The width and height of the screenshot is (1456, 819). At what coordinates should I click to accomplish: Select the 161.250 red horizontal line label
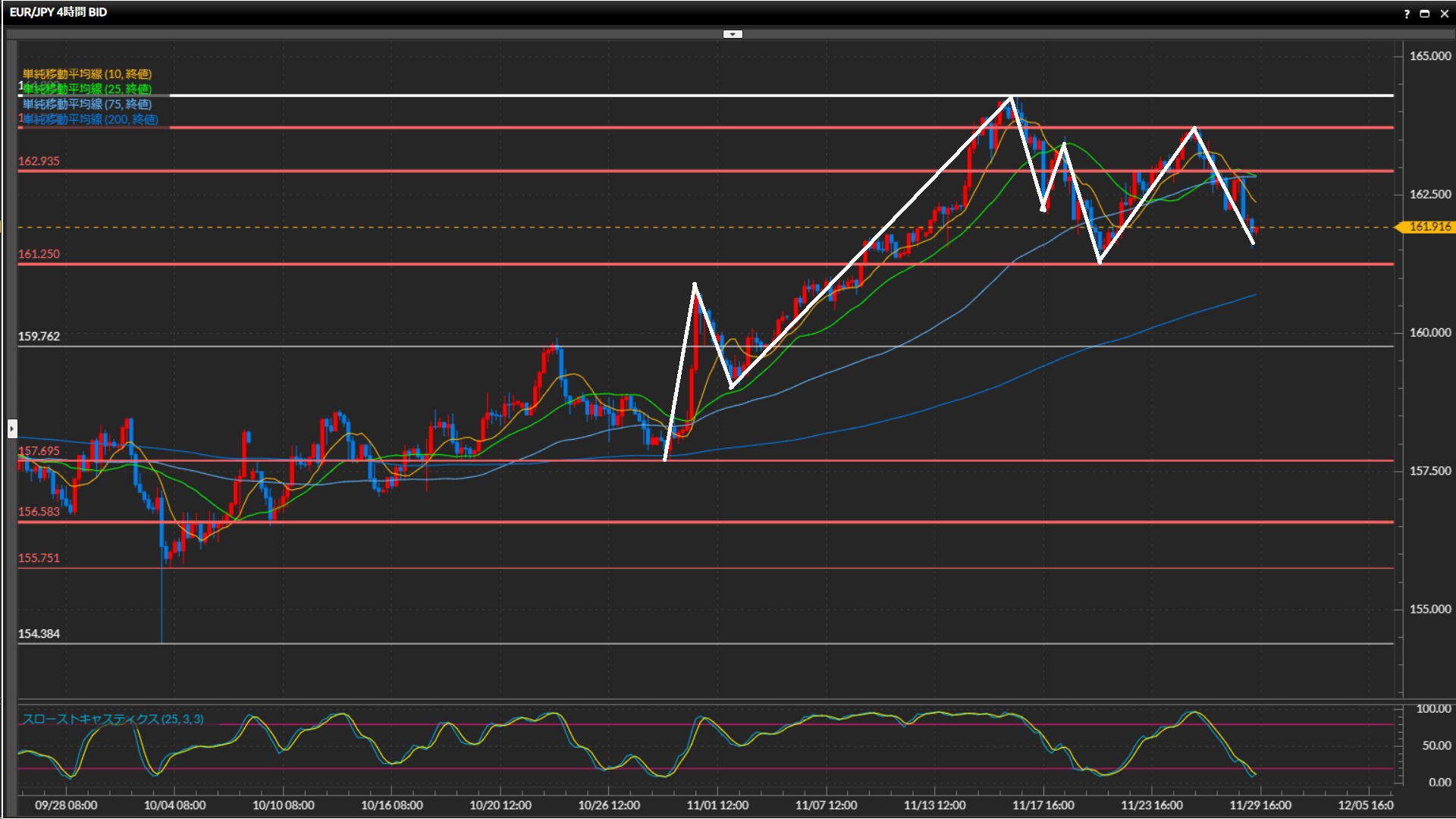(39, 254)
